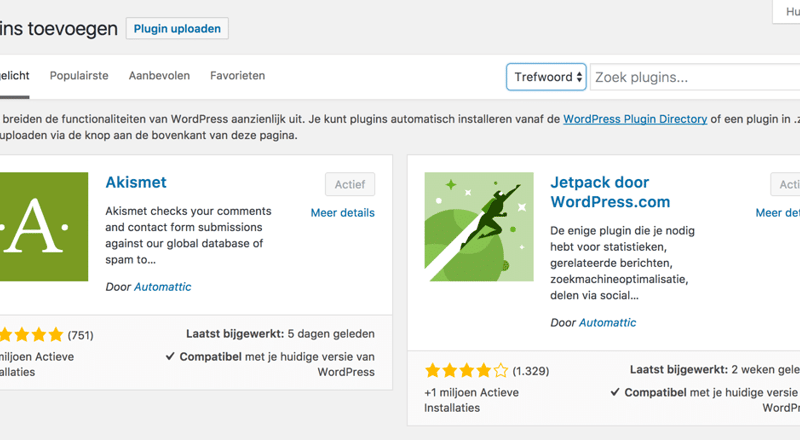Screen dimensions: 800x440
Task: Click the Akismet description text
Action: click(x=189, y=235)
